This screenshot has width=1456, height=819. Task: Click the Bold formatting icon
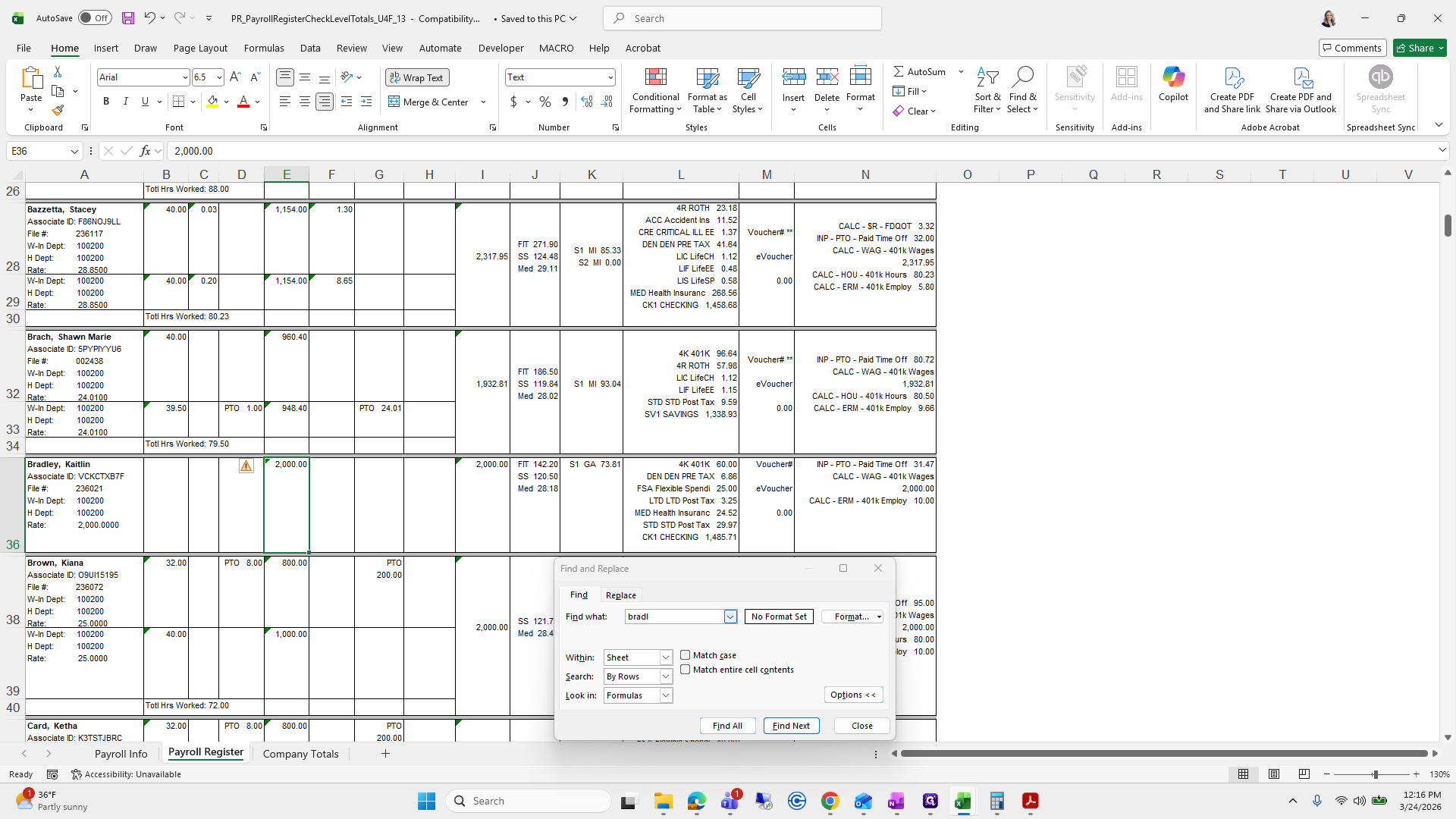pyautogui.click(x=106, y=102)
